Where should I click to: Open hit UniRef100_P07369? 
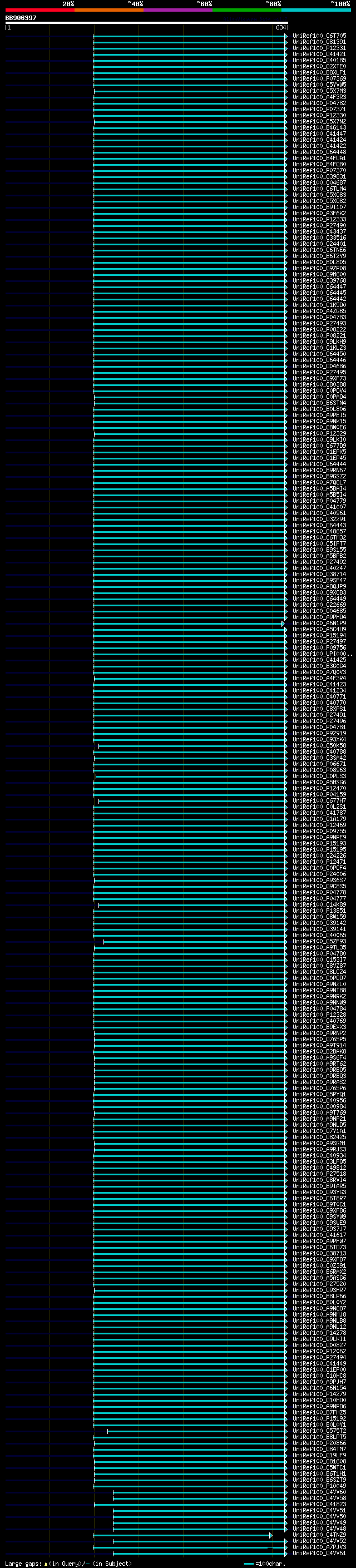pyautogui.click(x=319, y=78)
